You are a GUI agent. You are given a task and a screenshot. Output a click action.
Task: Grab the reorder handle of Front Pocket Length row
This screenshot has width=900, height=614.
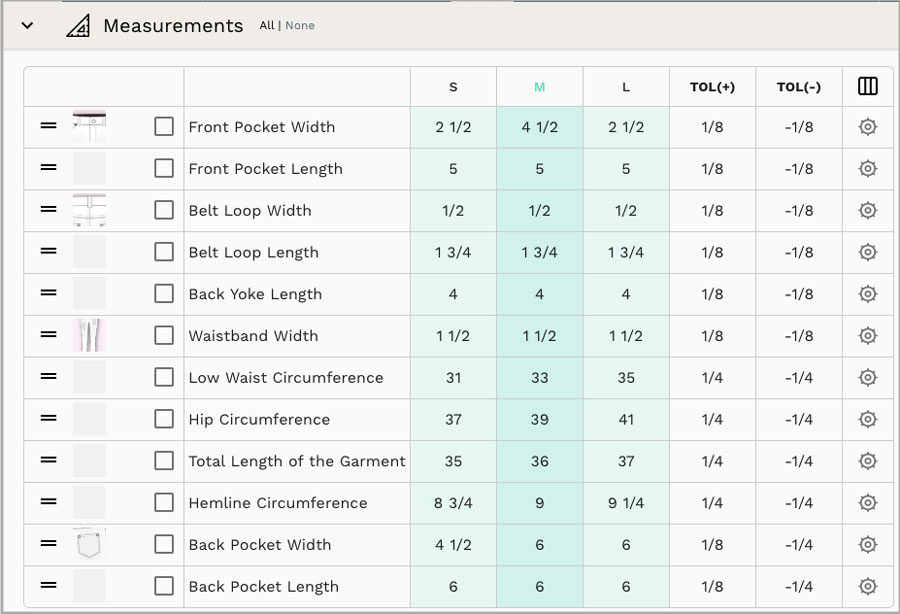point(48,167)
